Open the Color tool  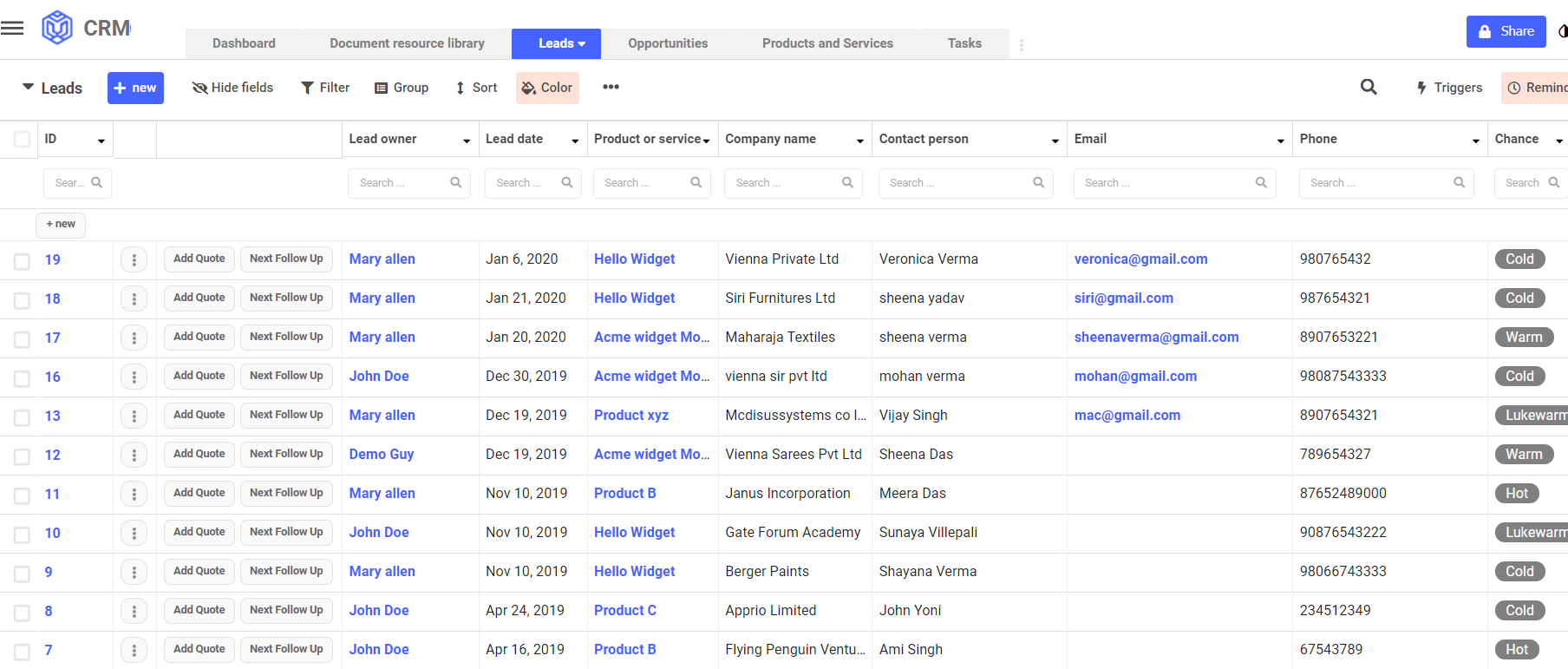[547, 88]
